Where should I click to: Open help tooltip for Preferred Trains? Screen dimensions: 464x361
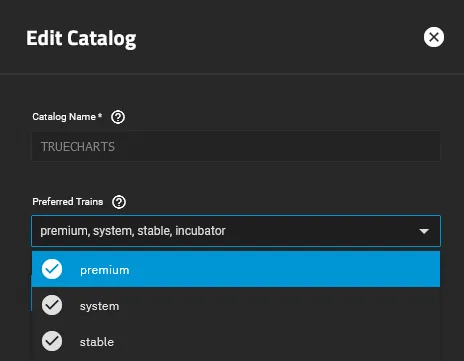[x=119, y=202]
